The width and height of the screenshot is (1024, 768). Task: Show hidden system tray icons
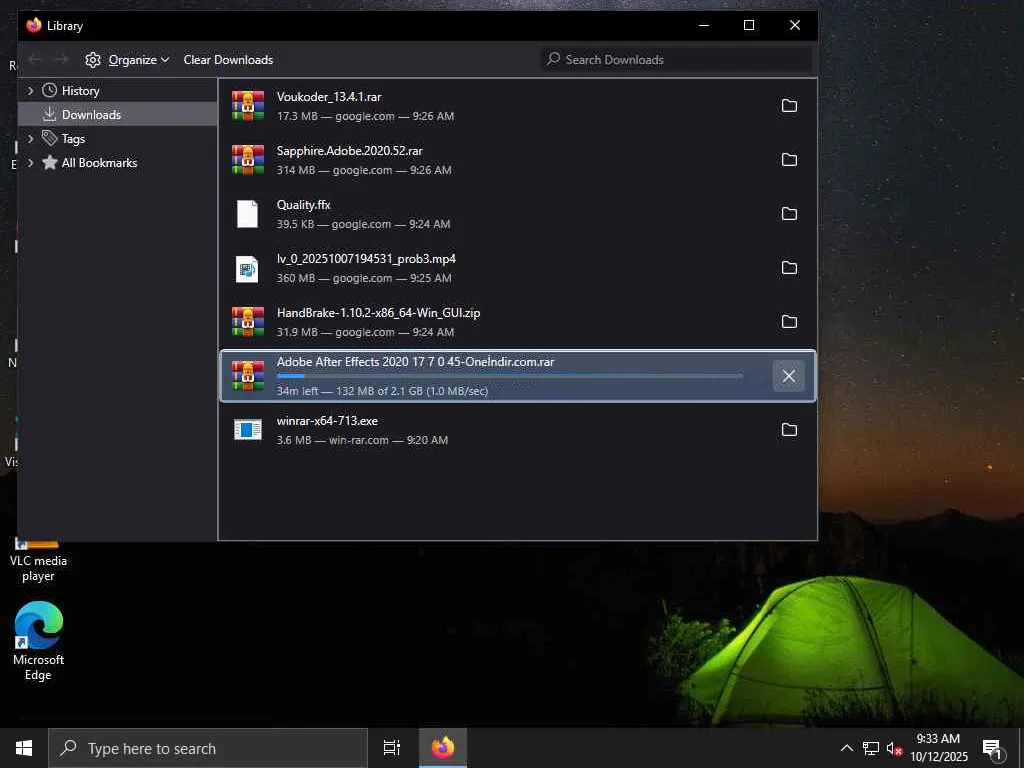click(846, 748)
